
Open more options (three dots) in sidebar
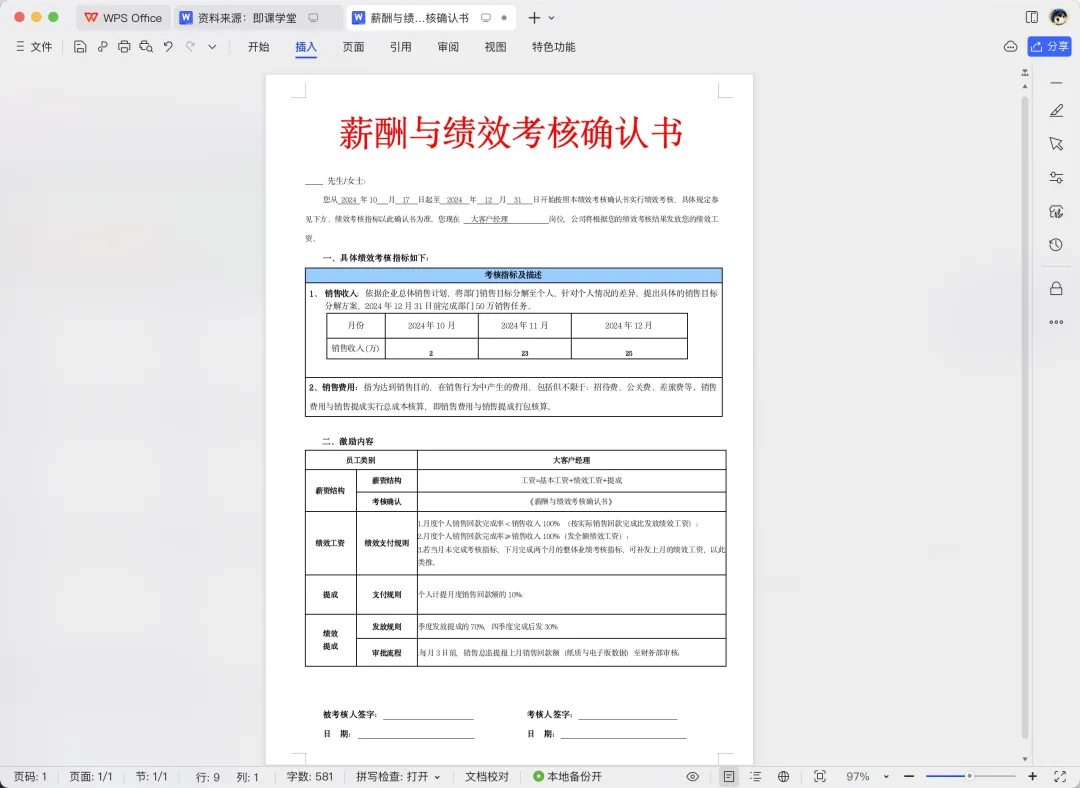pyautogui.click(x=1057, y=322)
